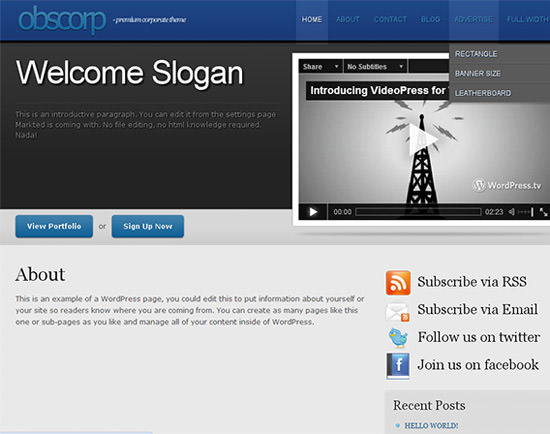This screenshot has width=550, height=434.
Task: Open the Home menu item
Action: (x=312, y=20)
